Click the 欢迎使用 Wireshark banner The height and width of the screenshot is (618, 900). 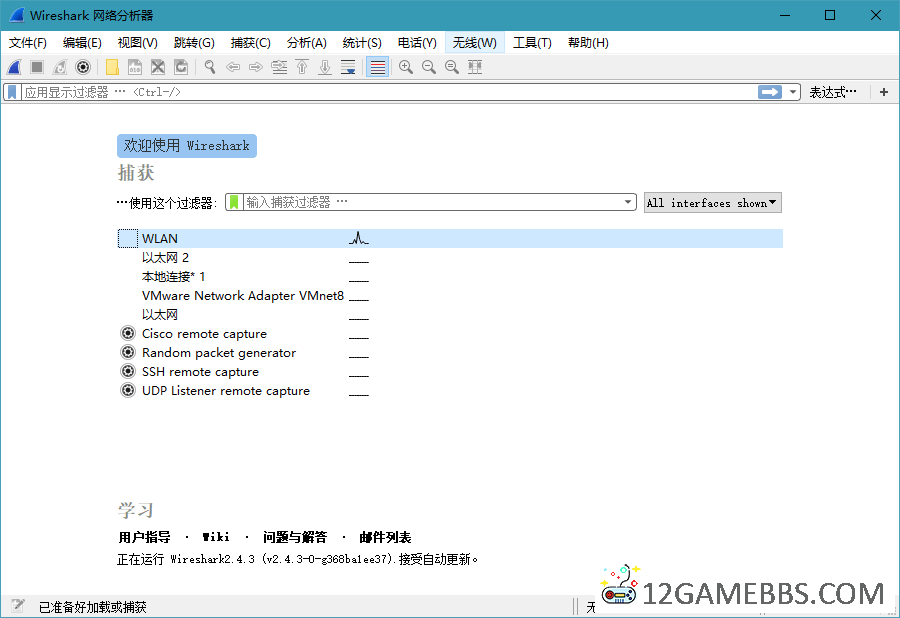pyautogui.click(x=187, y=146)
